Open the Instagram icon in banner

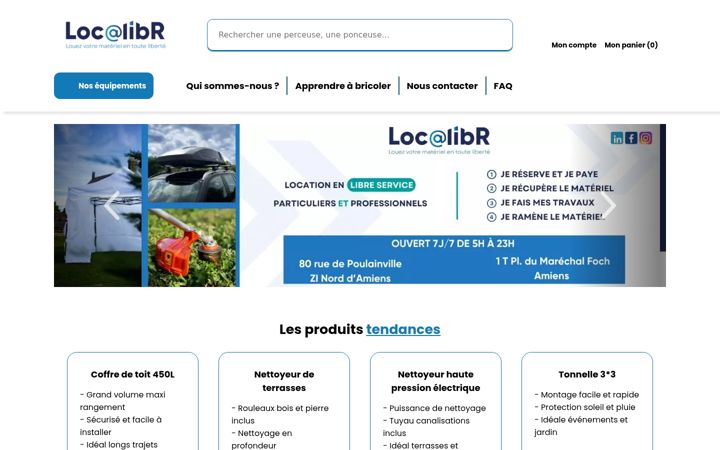[x=645, y=138]
